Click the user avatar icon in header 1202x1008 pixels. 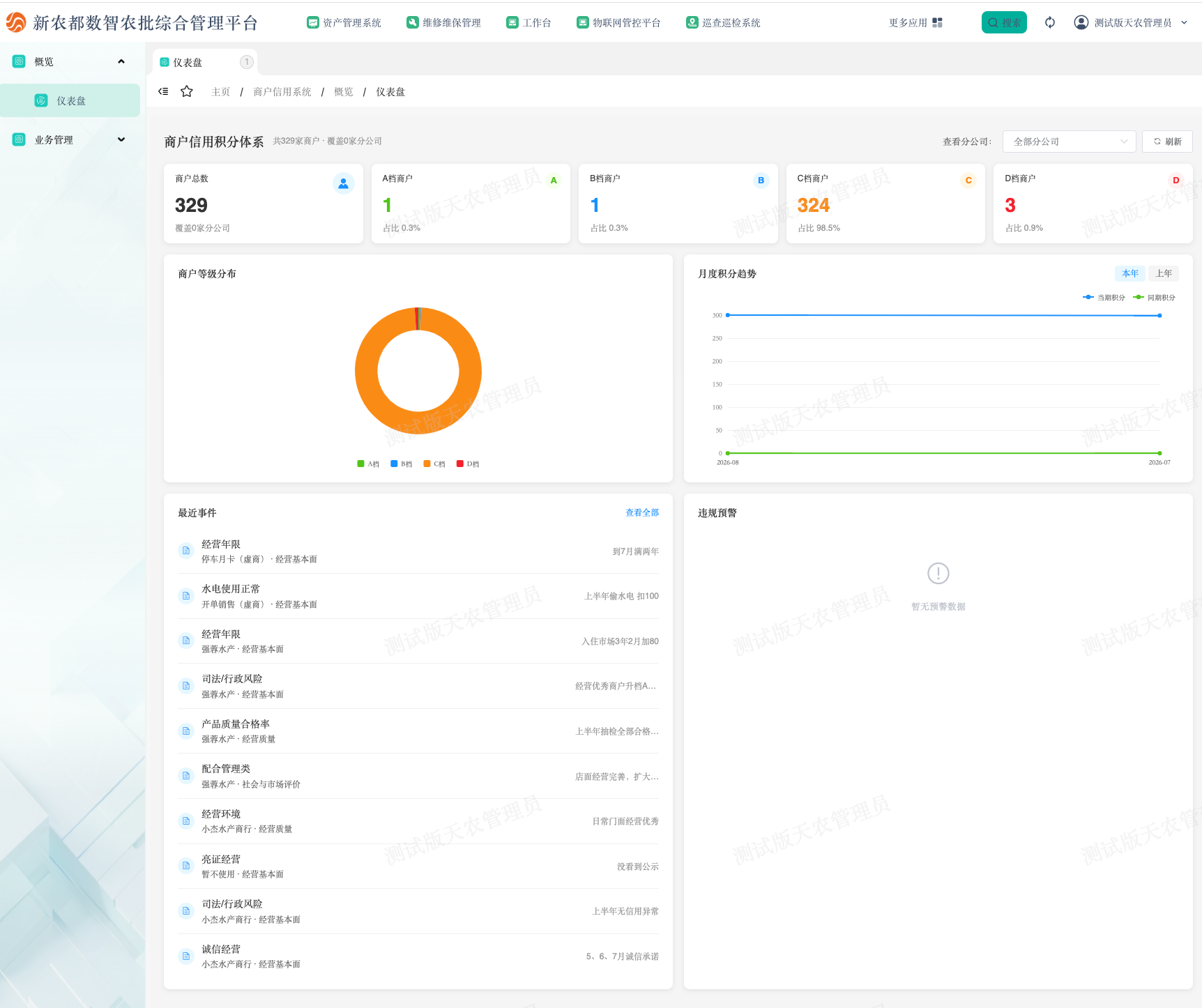[x=1081, y=22]
